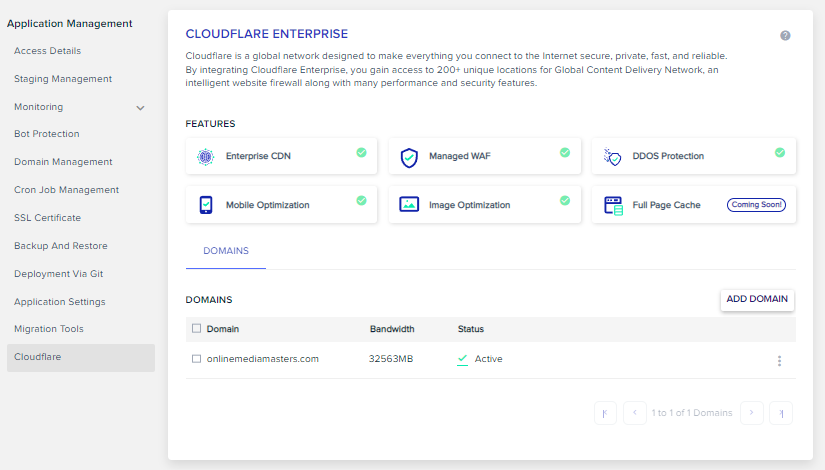The height and width of the screenshot is (470, 825).
Task: Go to next page of domains
Action: tap(752, 412)
